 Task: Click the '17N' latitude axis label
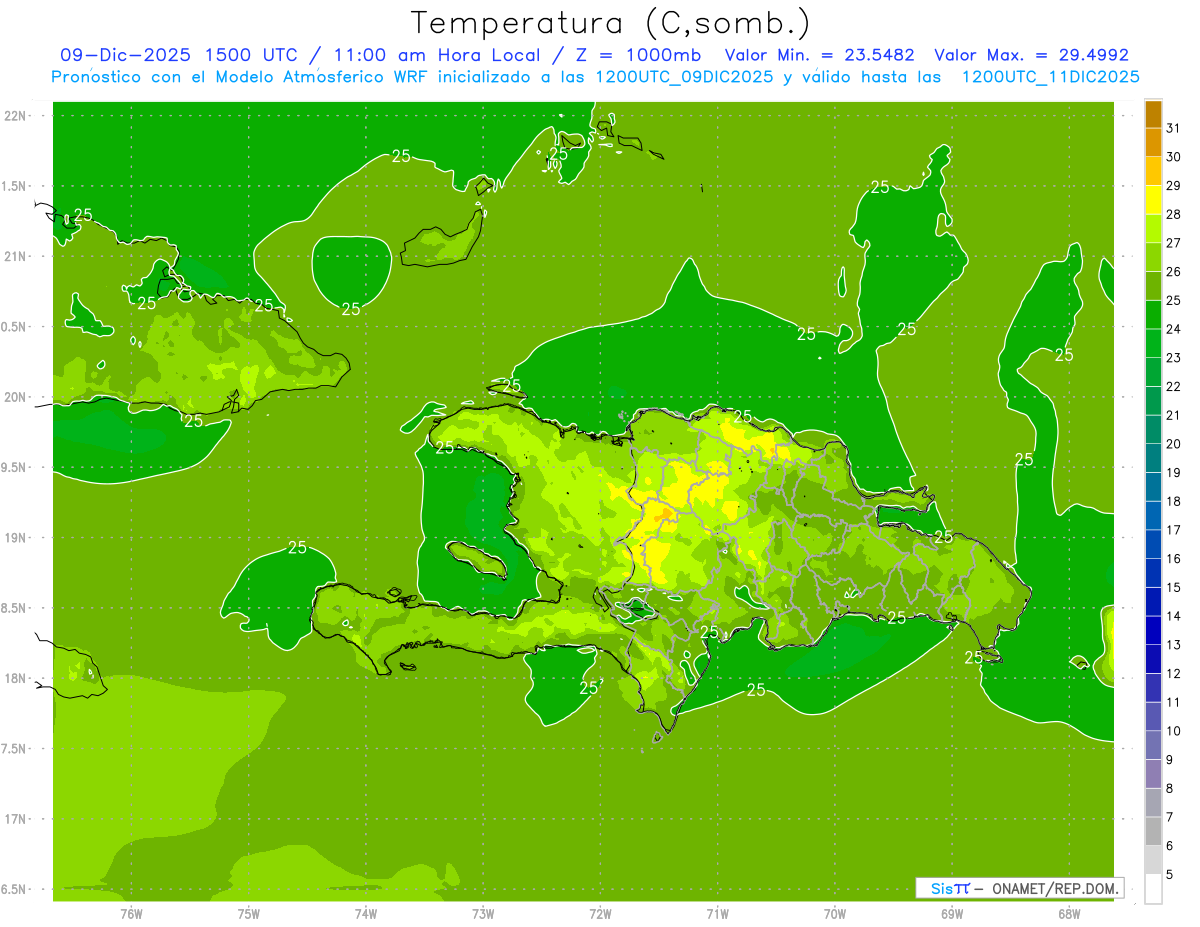click(15, 820)
